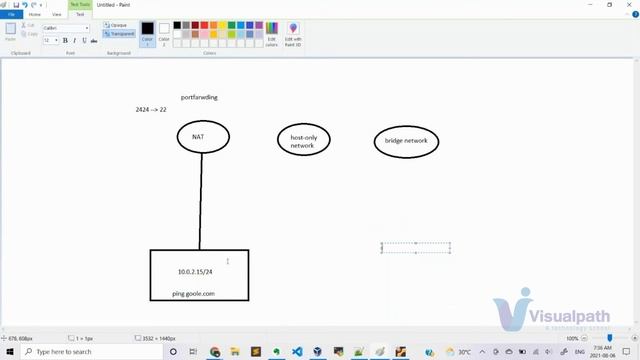Click the taskbar search box
Screen dimensions: 640x360
pos(91,351)
